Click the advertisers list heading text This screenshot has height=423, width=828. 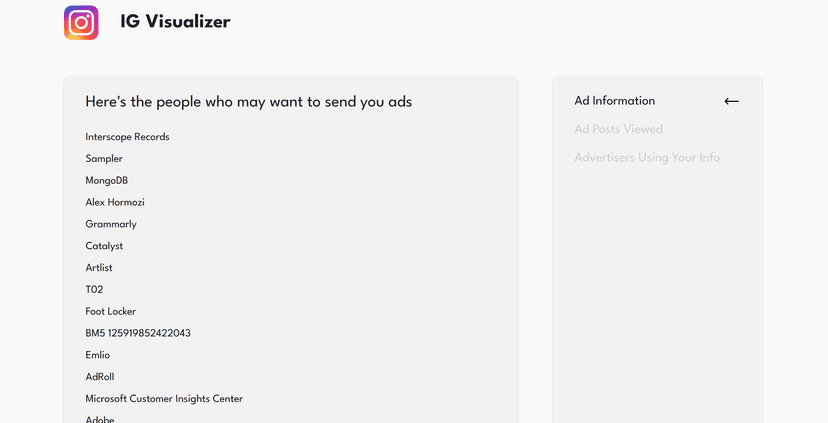tap(248, 101)
